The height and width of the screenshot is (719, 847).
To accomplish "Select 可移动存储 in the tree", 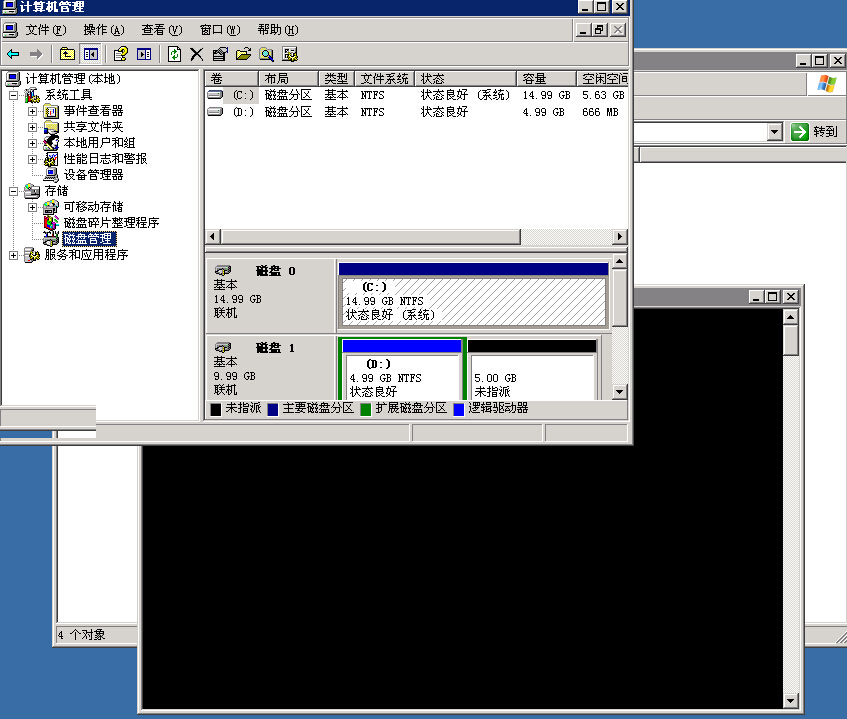I will click(x=93, y=207).
